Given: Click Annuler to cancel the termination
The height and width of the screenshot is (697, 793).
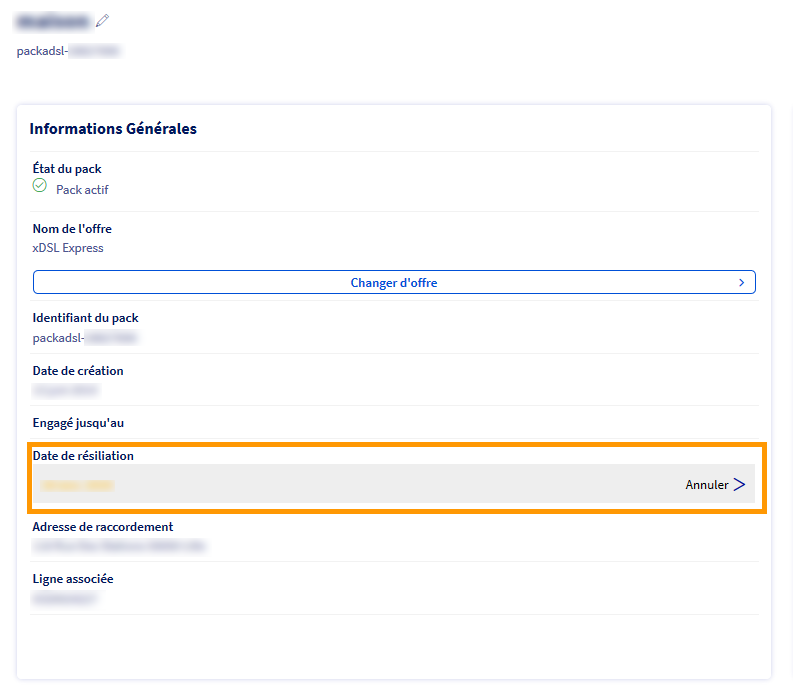Looking at the screenshot, I should (706, 485).
